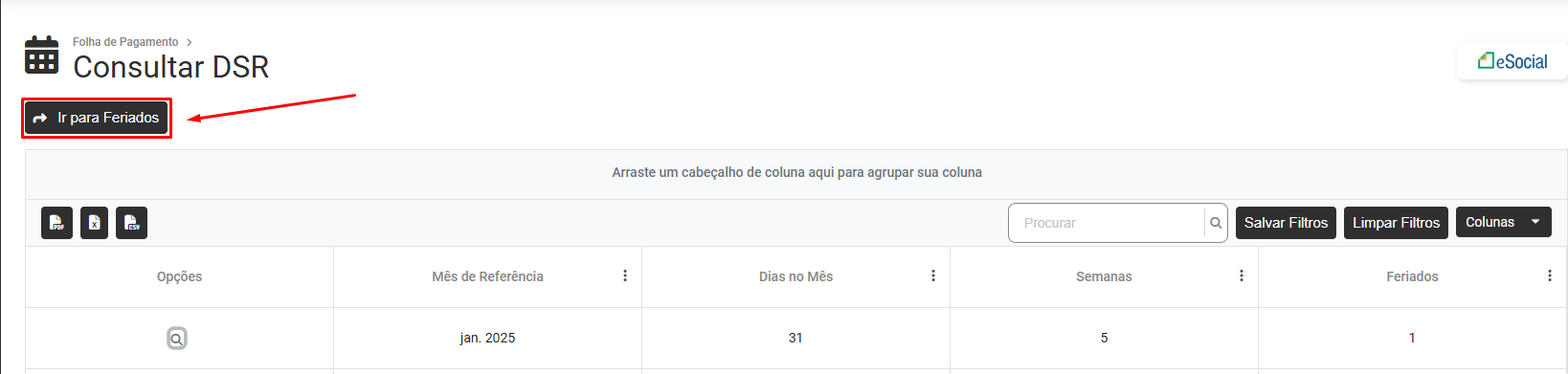Click the search magnifier icon in Procurar
This screenshot has width=1568, height=374.
[1216, 223]
